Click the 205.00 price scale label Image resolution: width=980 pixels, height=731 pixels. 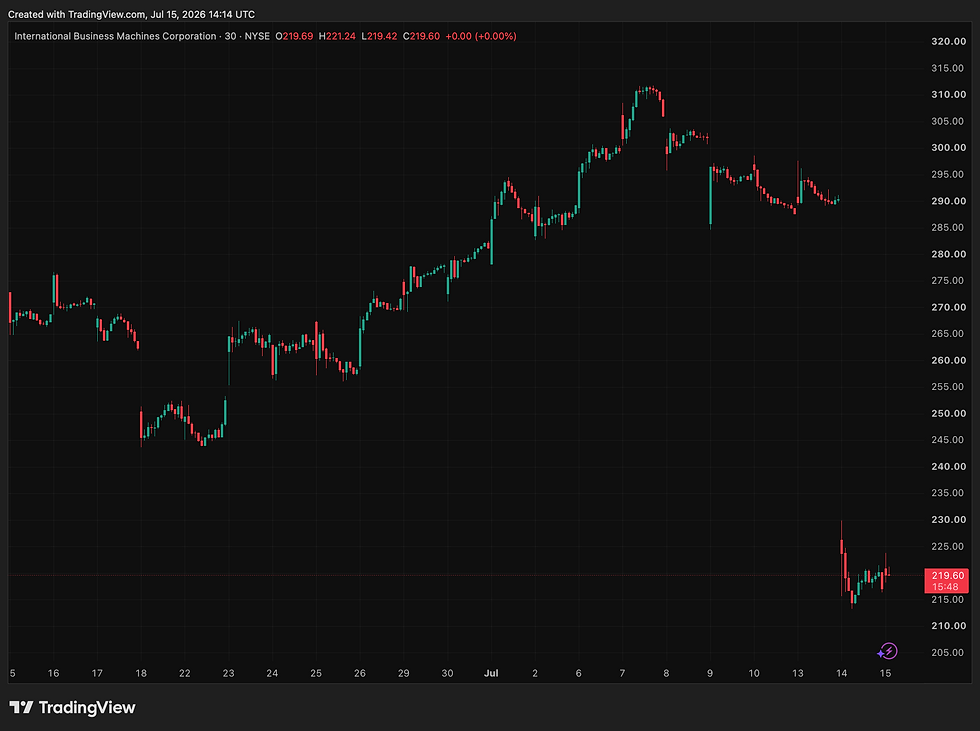point(948,652)
